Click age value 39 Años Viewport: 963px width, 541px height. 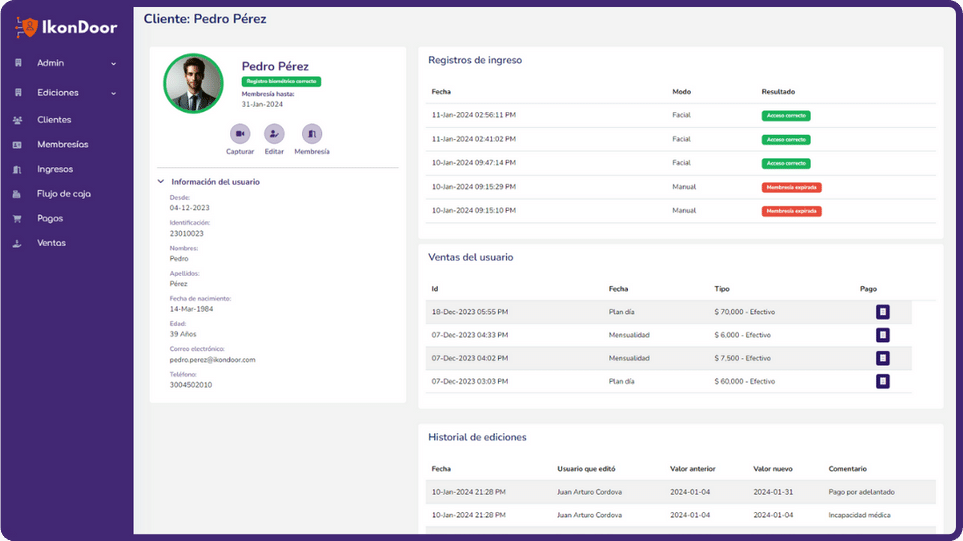click(x=183, y=334)
